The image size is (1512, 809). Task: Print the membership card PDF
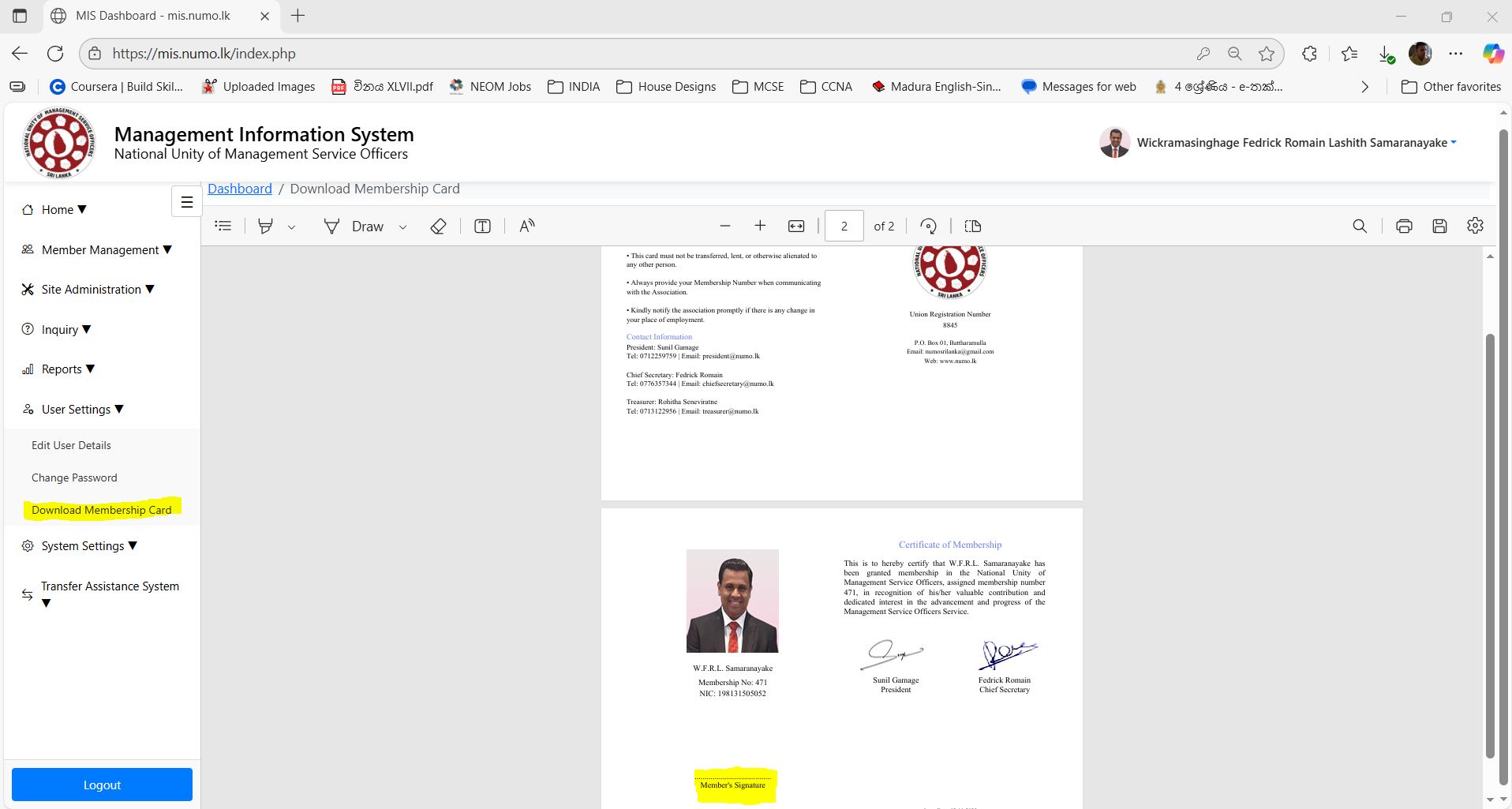pyautogui.click(x=1403, y=227)
